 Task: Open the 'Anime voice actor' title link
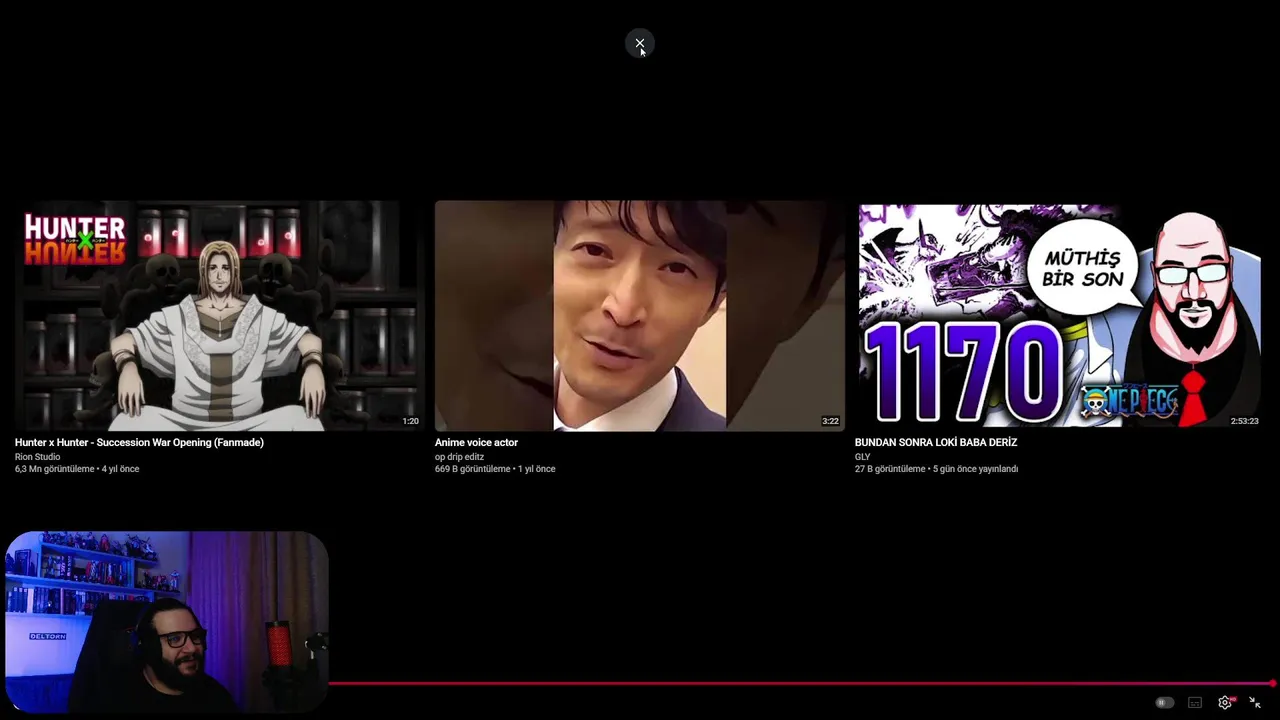476,442
